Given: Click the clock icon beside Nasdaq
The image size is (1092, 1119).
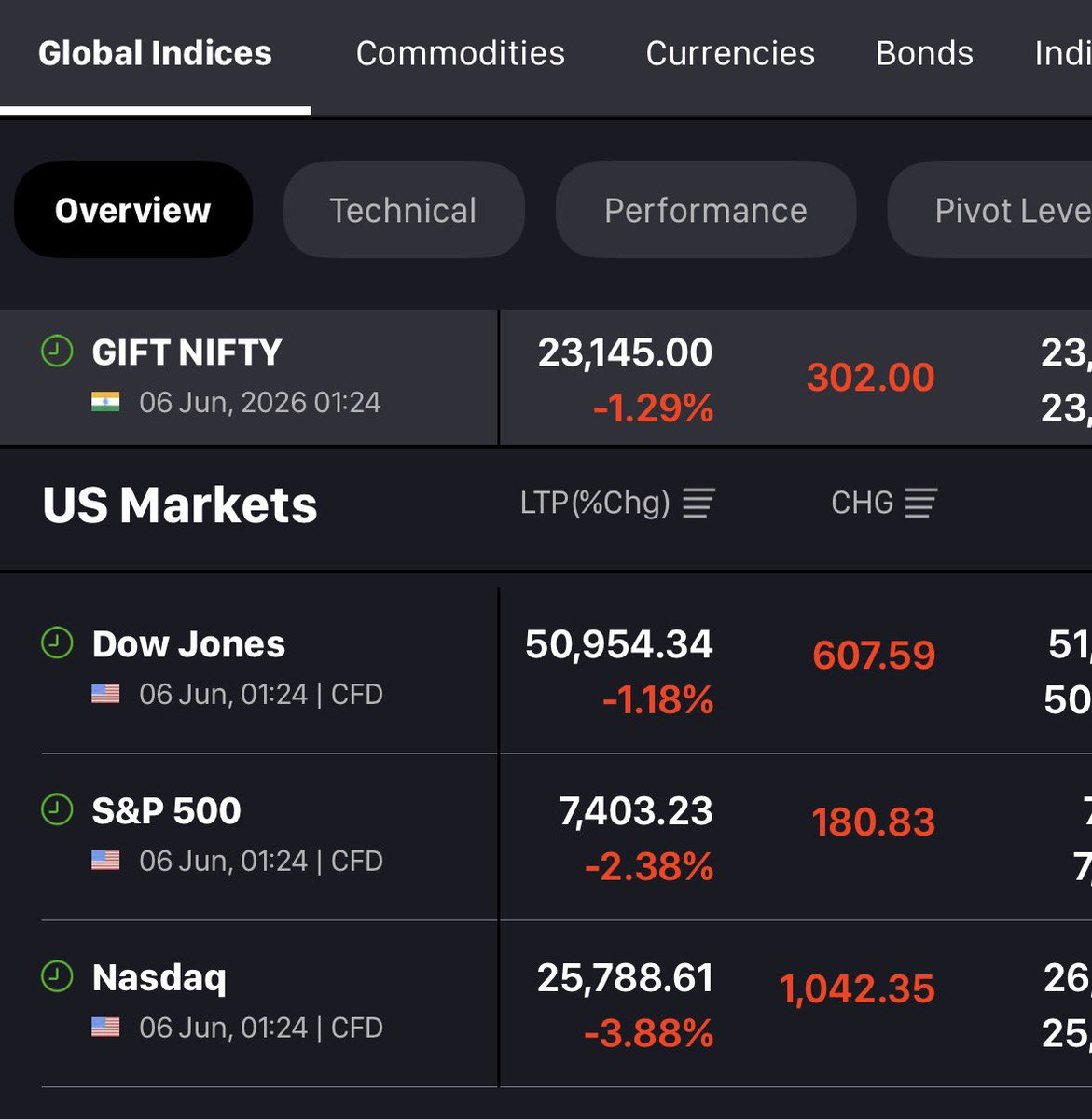Looking at the screenshot, I should (57, 976).
